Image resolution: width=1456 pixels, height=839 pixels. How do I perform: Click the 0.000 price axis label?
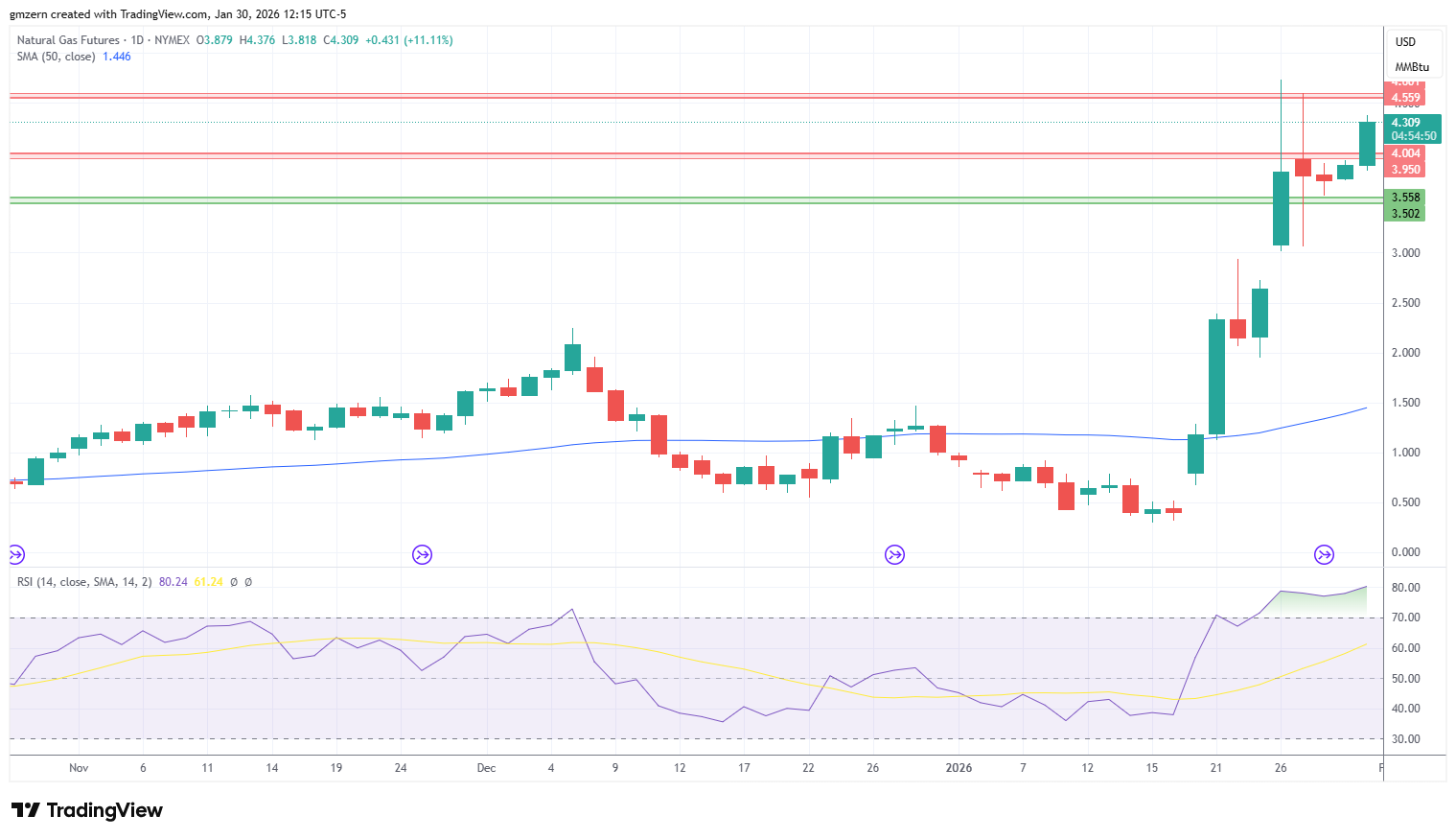(1406, 552)
